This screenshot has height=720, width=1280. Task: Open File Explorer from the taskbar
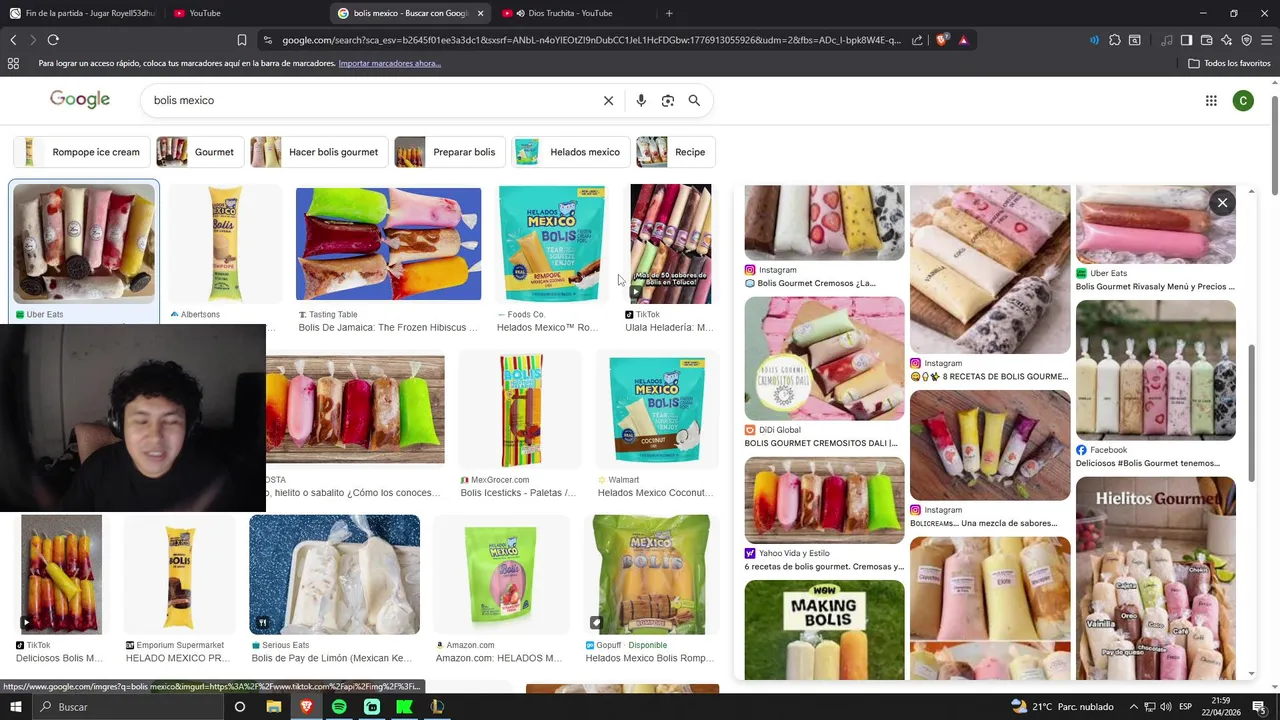(273, 707)
